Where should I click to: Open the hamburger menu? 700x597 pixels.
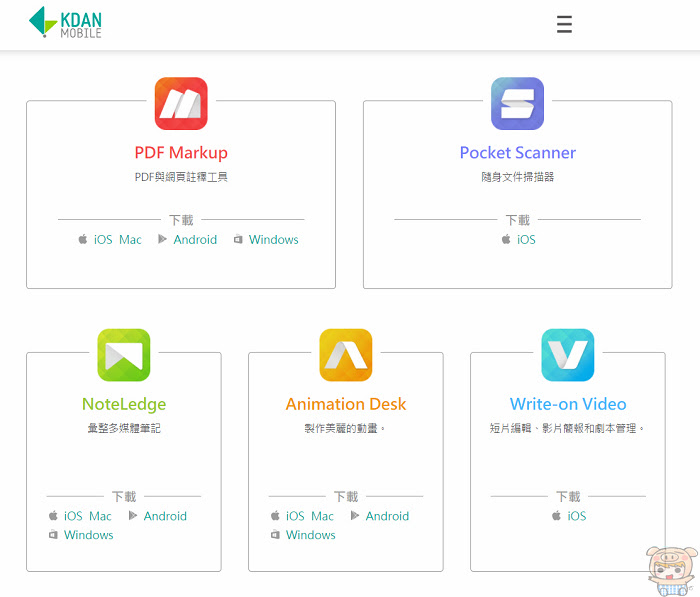click(x=564, y=24)
